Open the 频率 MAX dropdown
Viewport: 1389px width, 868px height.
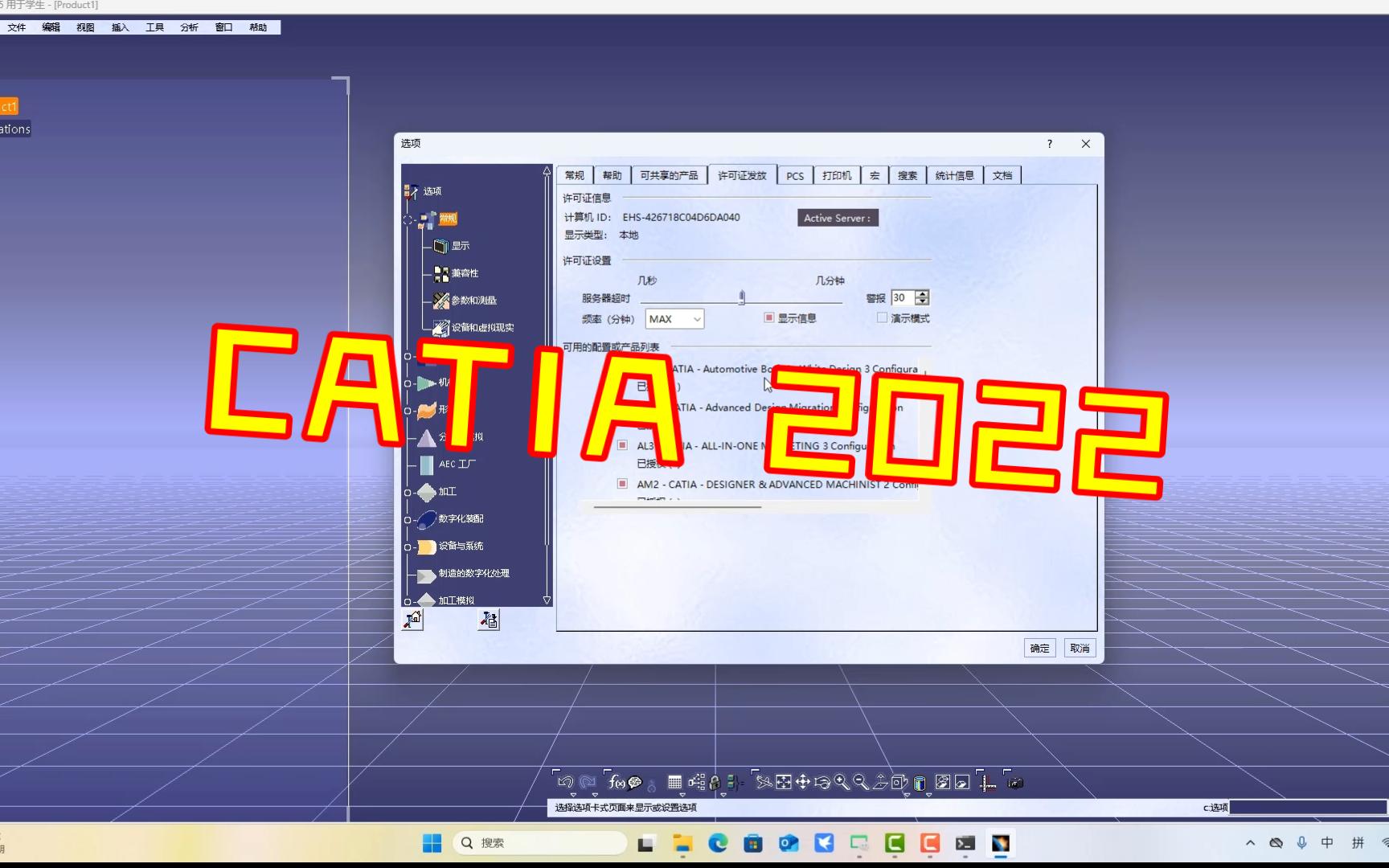click(674, 319)
